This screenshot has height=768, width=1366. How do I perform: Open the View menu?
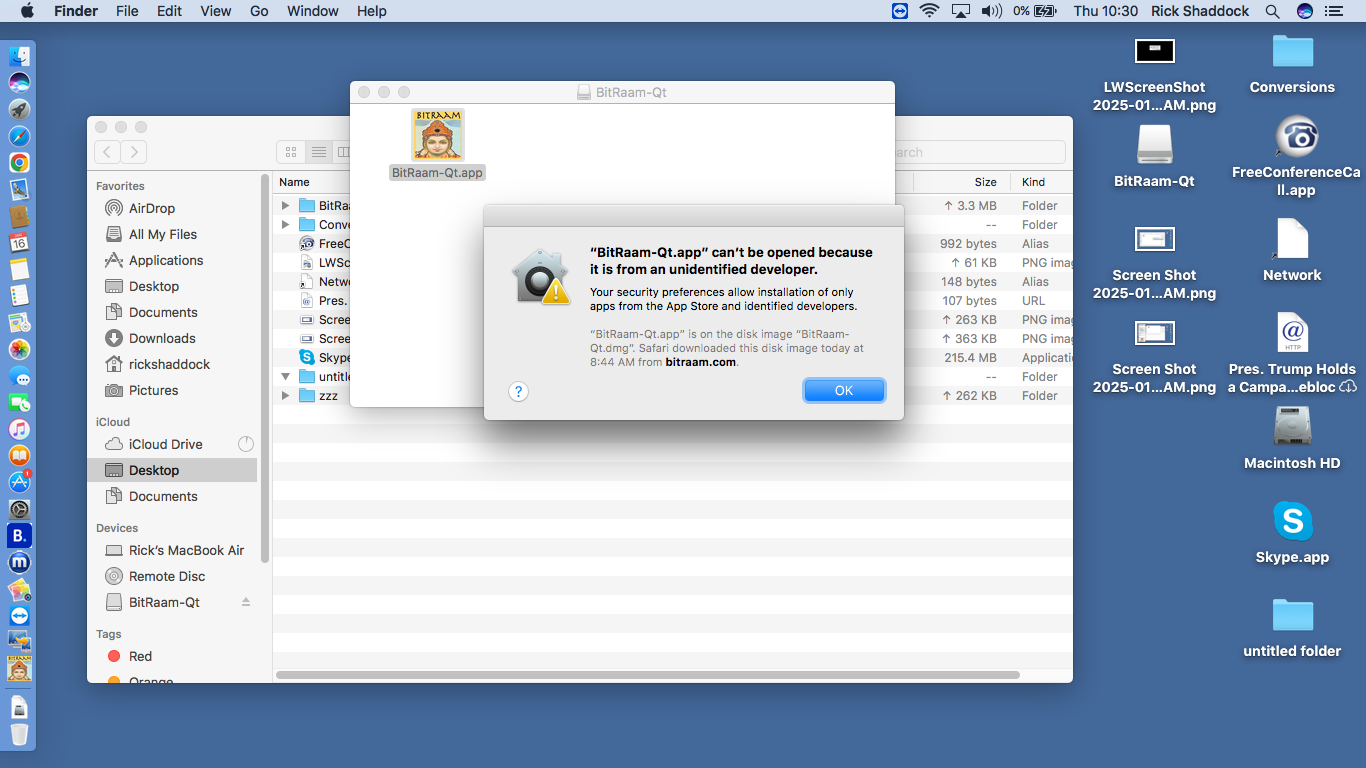click(x=215, y=11)
